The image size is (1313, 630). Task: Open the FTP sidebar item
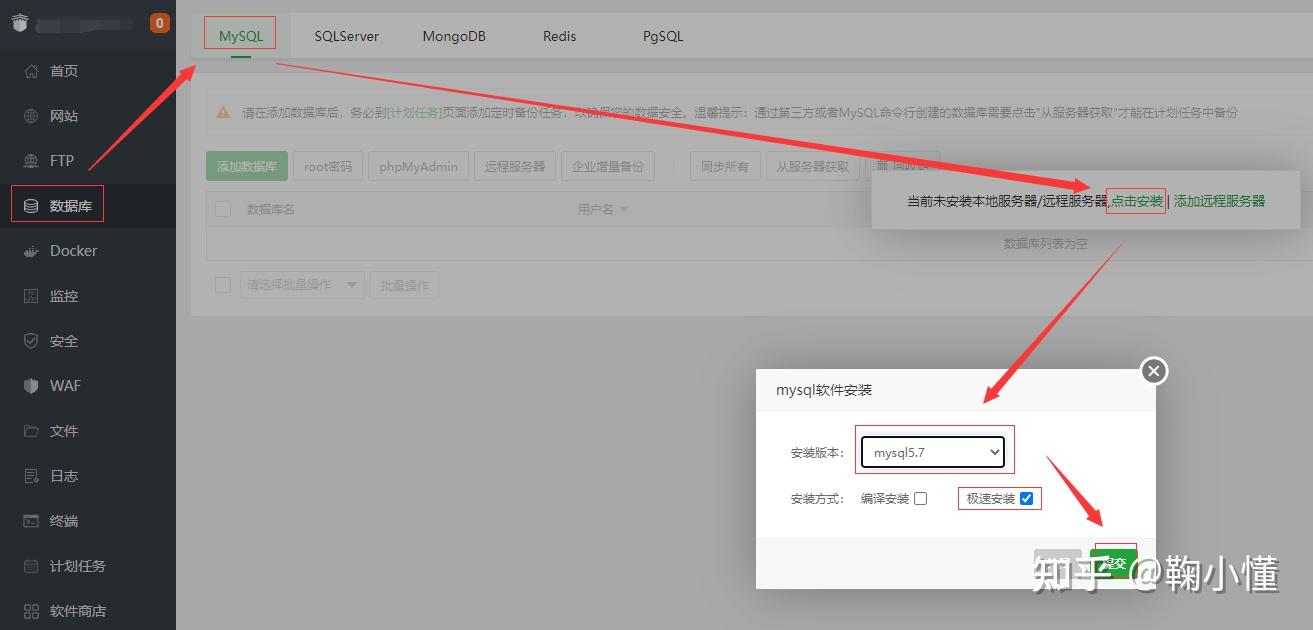(x=87, y=161)
